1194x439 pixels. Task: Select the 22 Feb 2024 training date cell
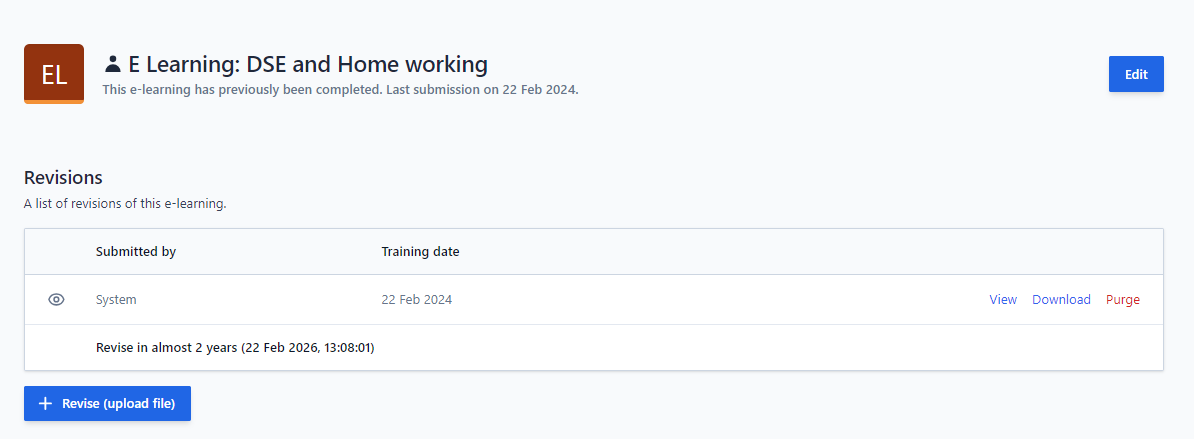pyautogui.click(x=417, y=300)
